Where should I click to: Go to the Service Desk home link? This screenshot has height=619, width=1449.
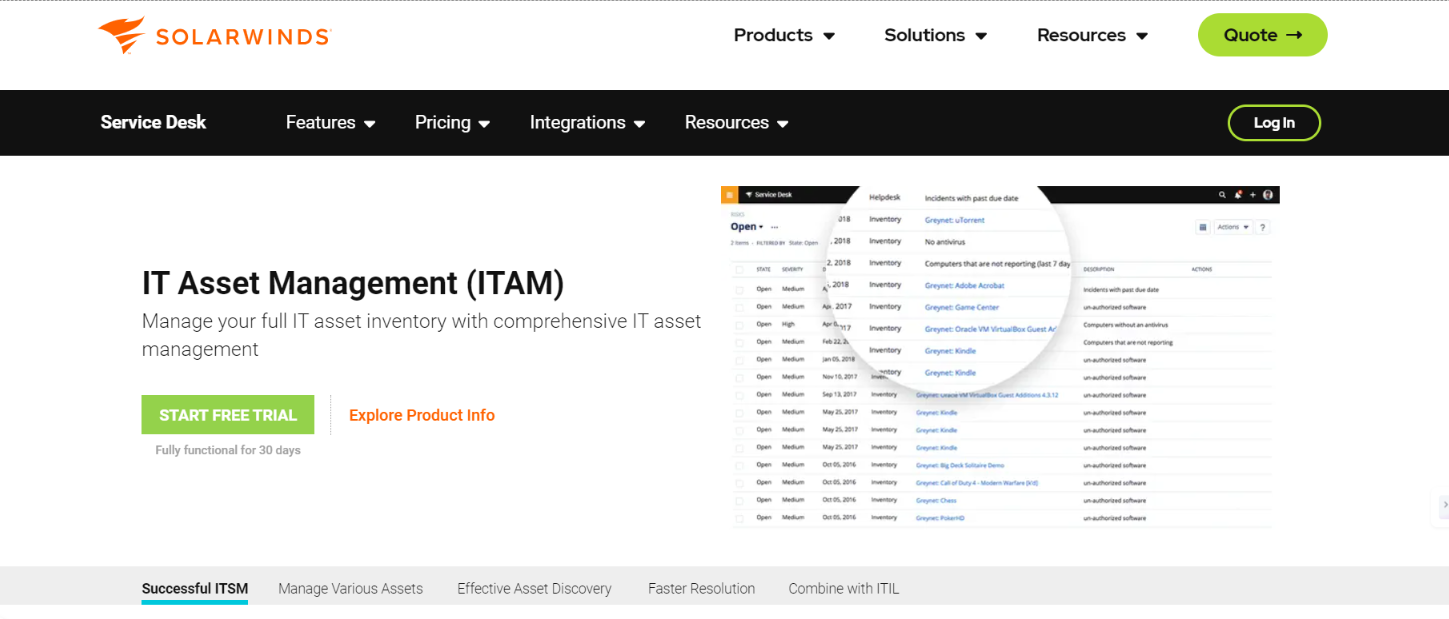[x=153, y=122]
